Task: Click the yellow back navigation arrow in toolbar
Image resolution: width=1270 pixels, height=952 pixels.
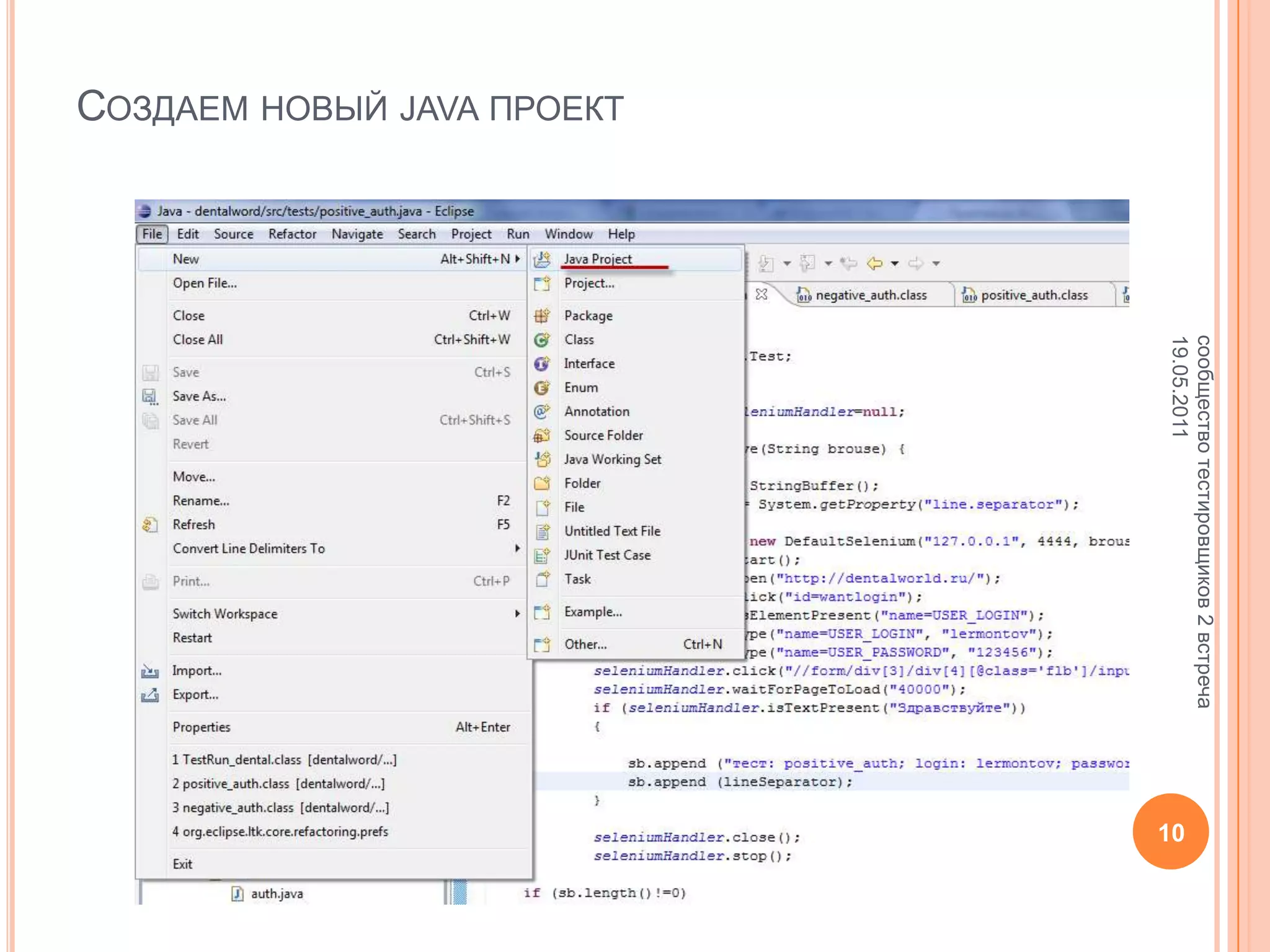Action: 874,263
